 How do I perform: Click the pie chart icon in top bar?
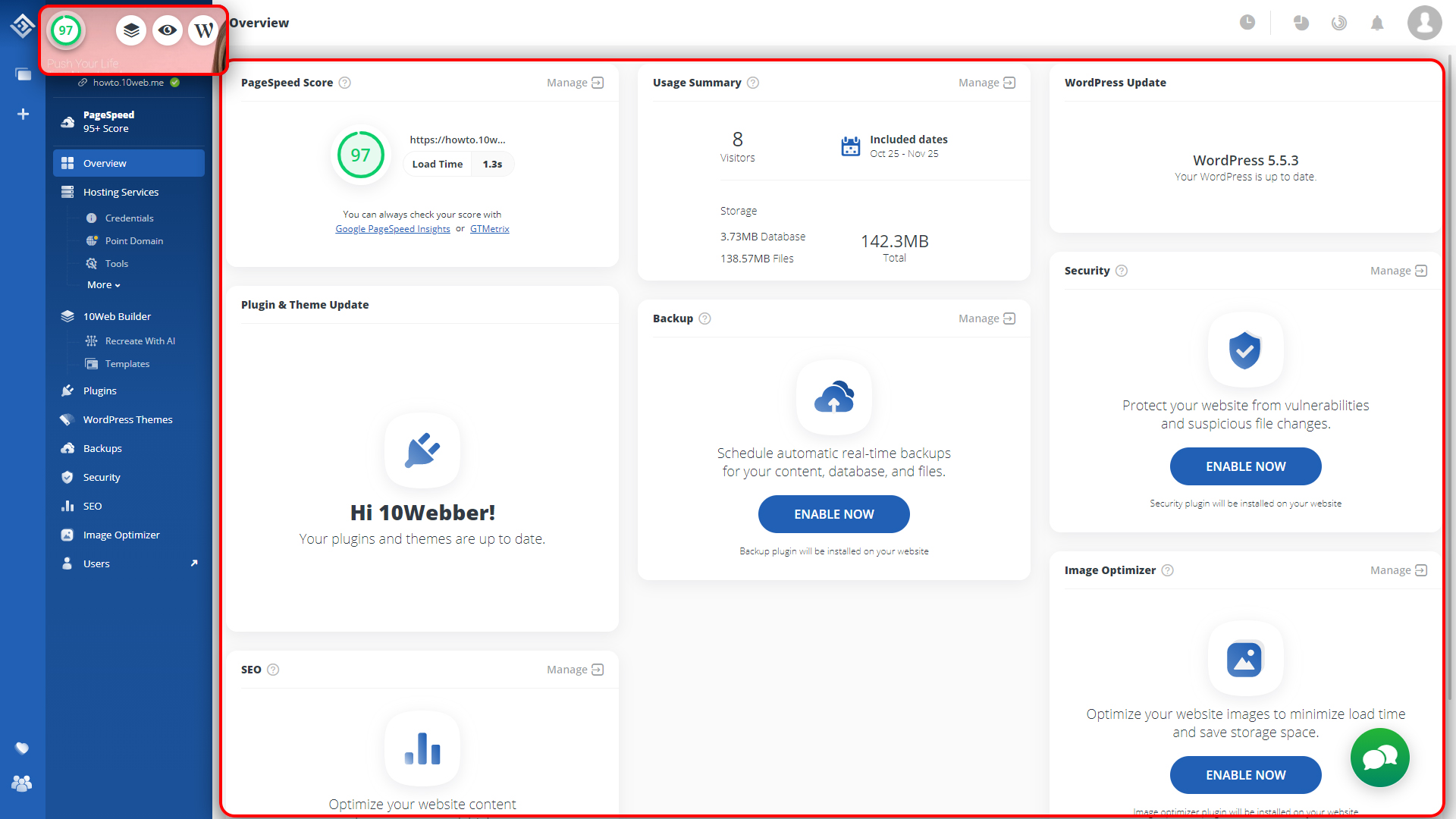pos(1301,23)
